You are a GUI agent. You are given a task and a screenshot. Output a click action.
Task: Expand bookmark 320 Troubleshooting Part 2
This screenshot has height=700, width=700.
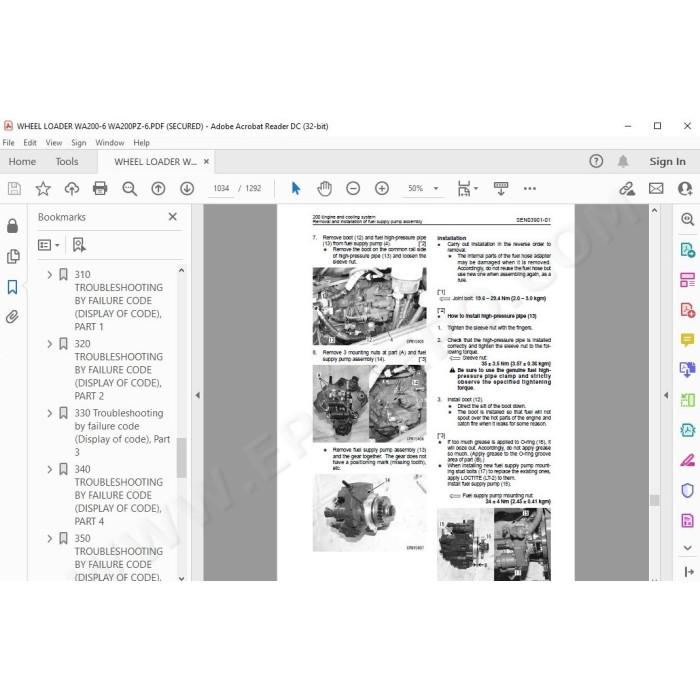pyautogui.click(x=50, y=344)
